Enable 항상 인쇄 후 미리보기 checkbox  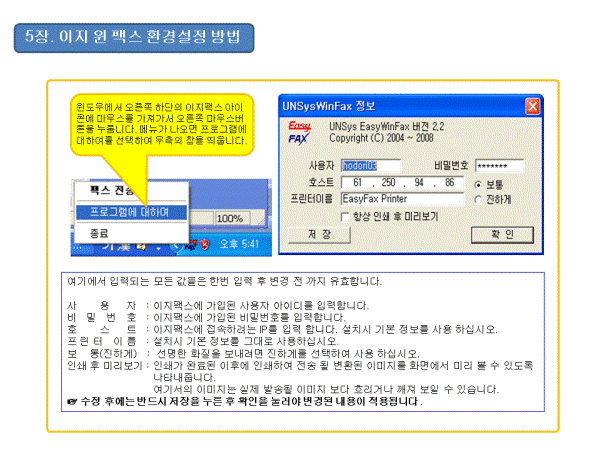345,217
